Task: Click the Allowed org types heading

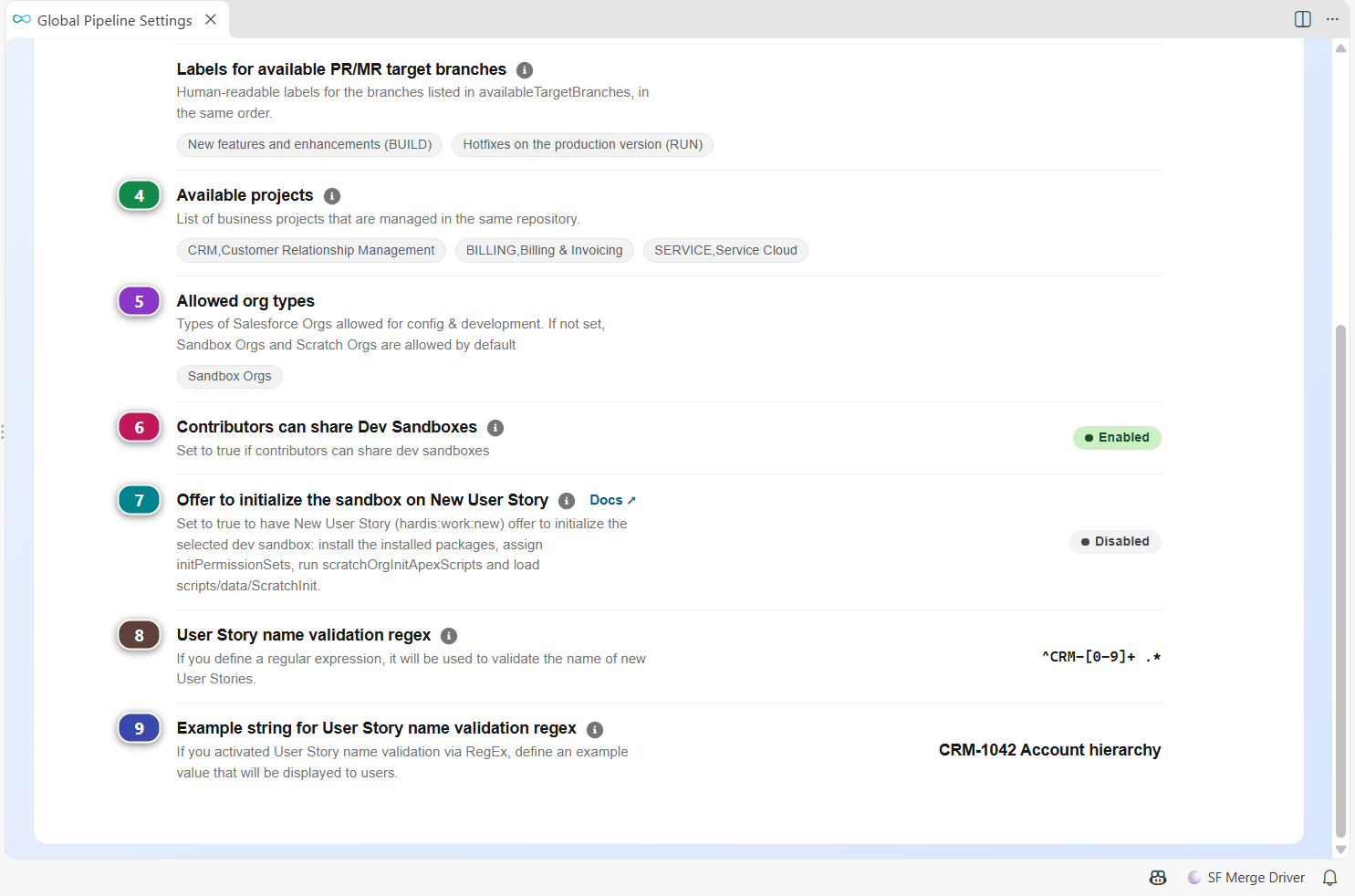Action: [245, 301]
